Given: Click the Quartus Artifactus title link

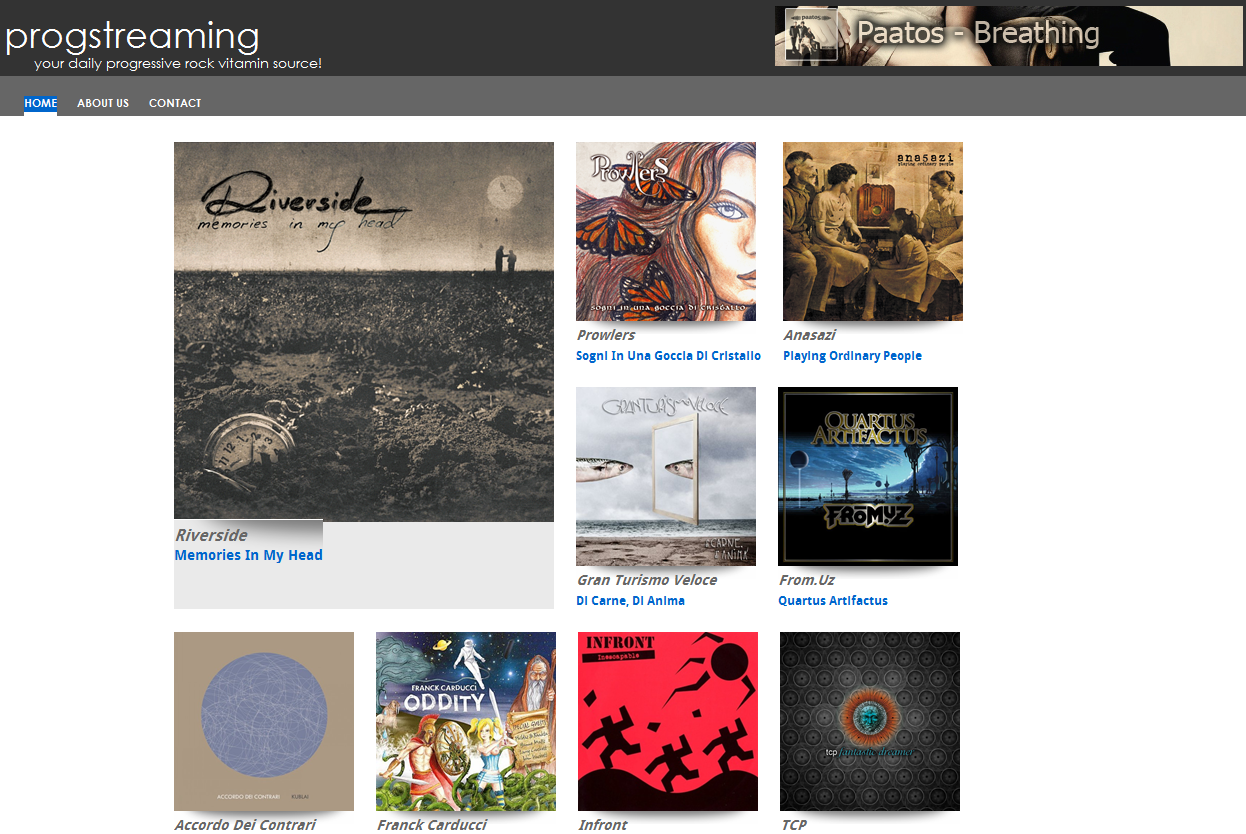Looking at the screenshot, I should (x=833, y=601).
